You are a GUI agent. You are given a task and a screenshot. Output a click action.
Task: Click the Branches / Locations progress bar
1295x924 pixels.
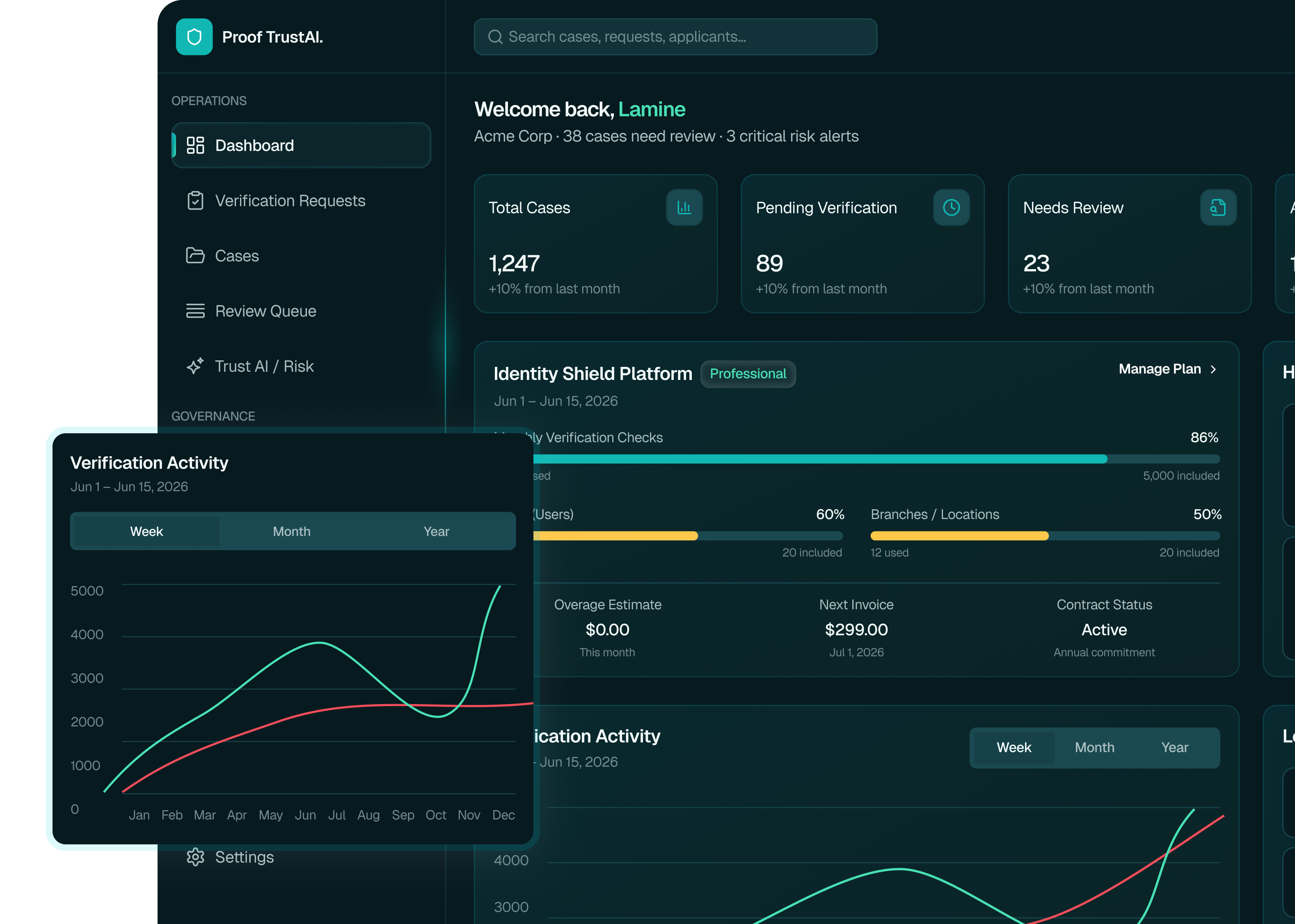pyautogui.click(x=1045, y=536)
